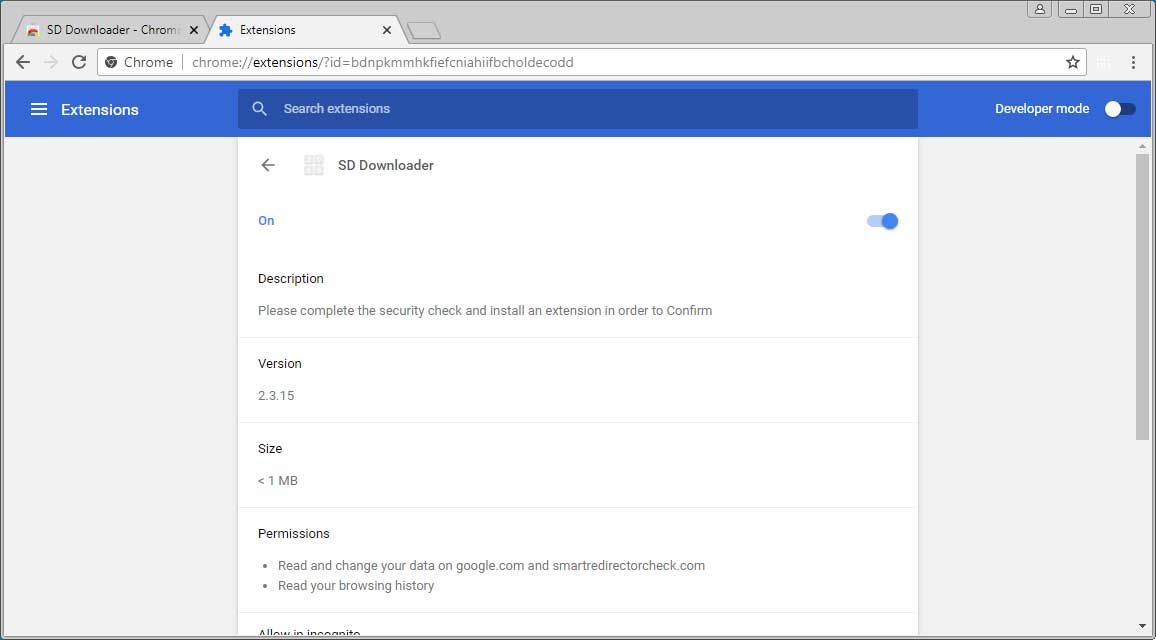Close the SD Downloader tab
Viewport: 1156px width, 640px height.
[x=193, y=30]
